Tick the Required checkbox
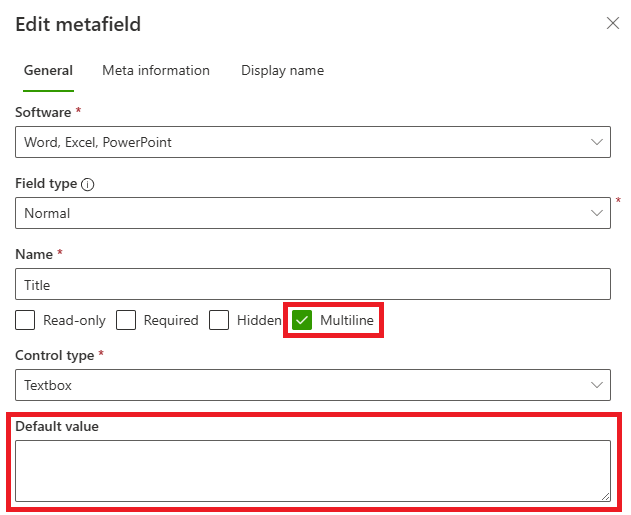631x515 pixels. (x=126, y=320)
